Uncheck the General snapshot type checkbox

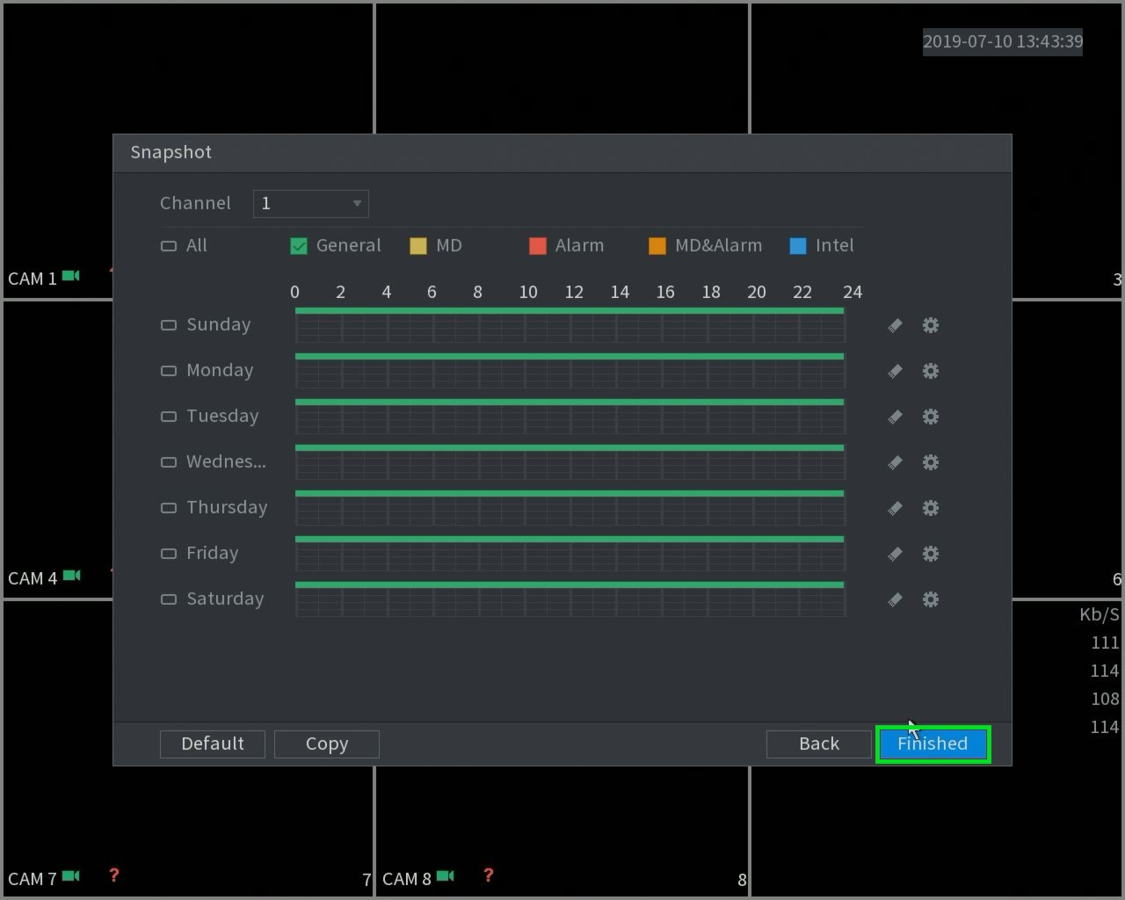coord(299,246)
